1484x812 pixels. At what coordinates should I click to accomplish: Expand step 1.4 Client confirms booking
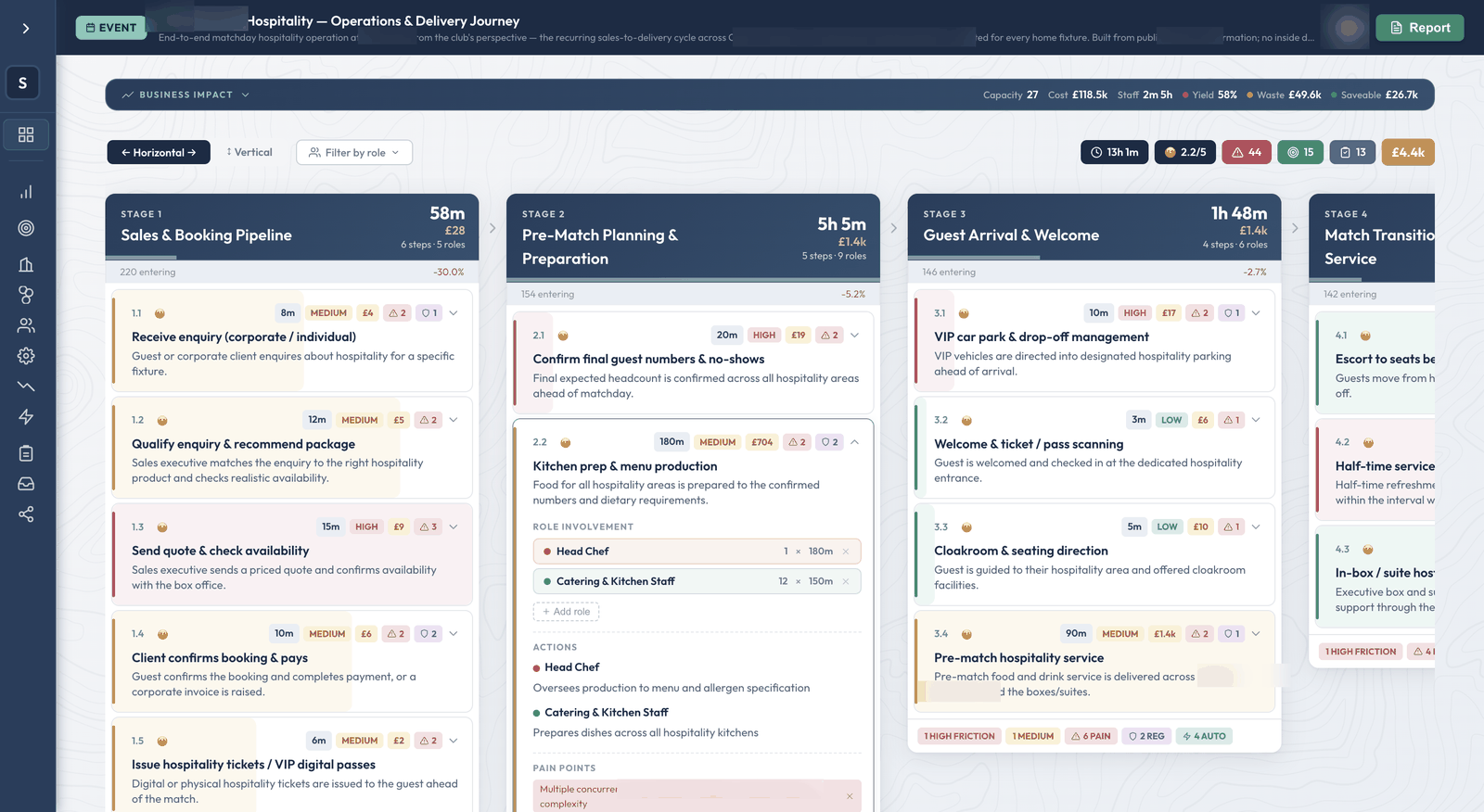pos(454,634)
